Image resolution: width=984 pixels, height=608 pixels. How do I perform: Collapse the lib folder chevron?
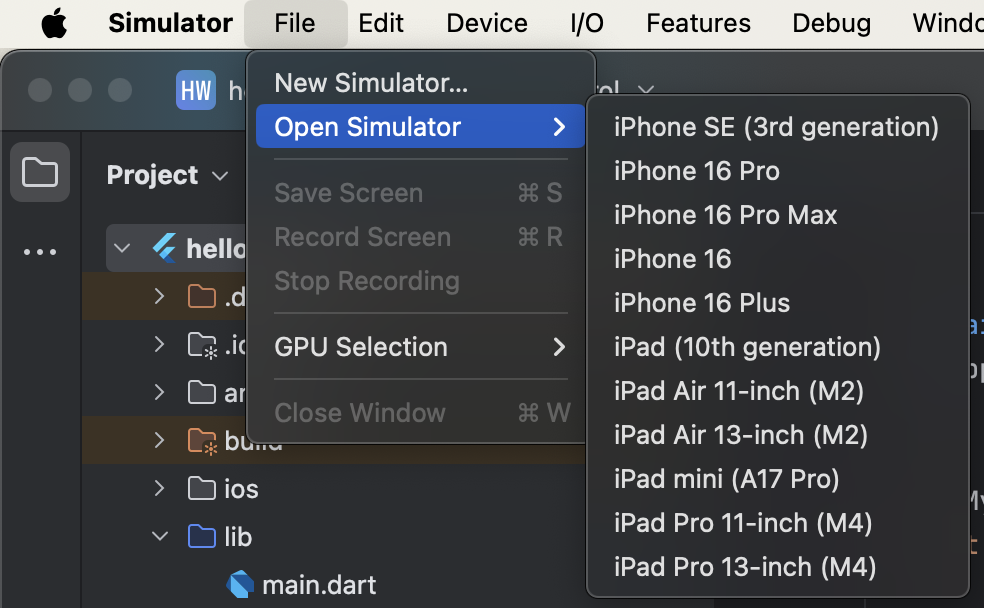tap(160, 536)
